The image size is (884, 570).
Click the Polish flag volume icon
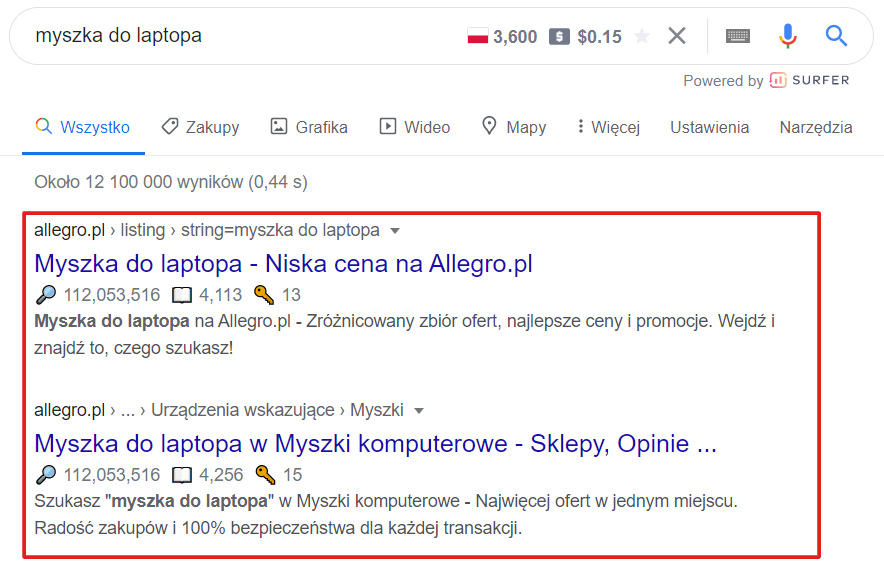pyautogui.click(x=478, y=36)
